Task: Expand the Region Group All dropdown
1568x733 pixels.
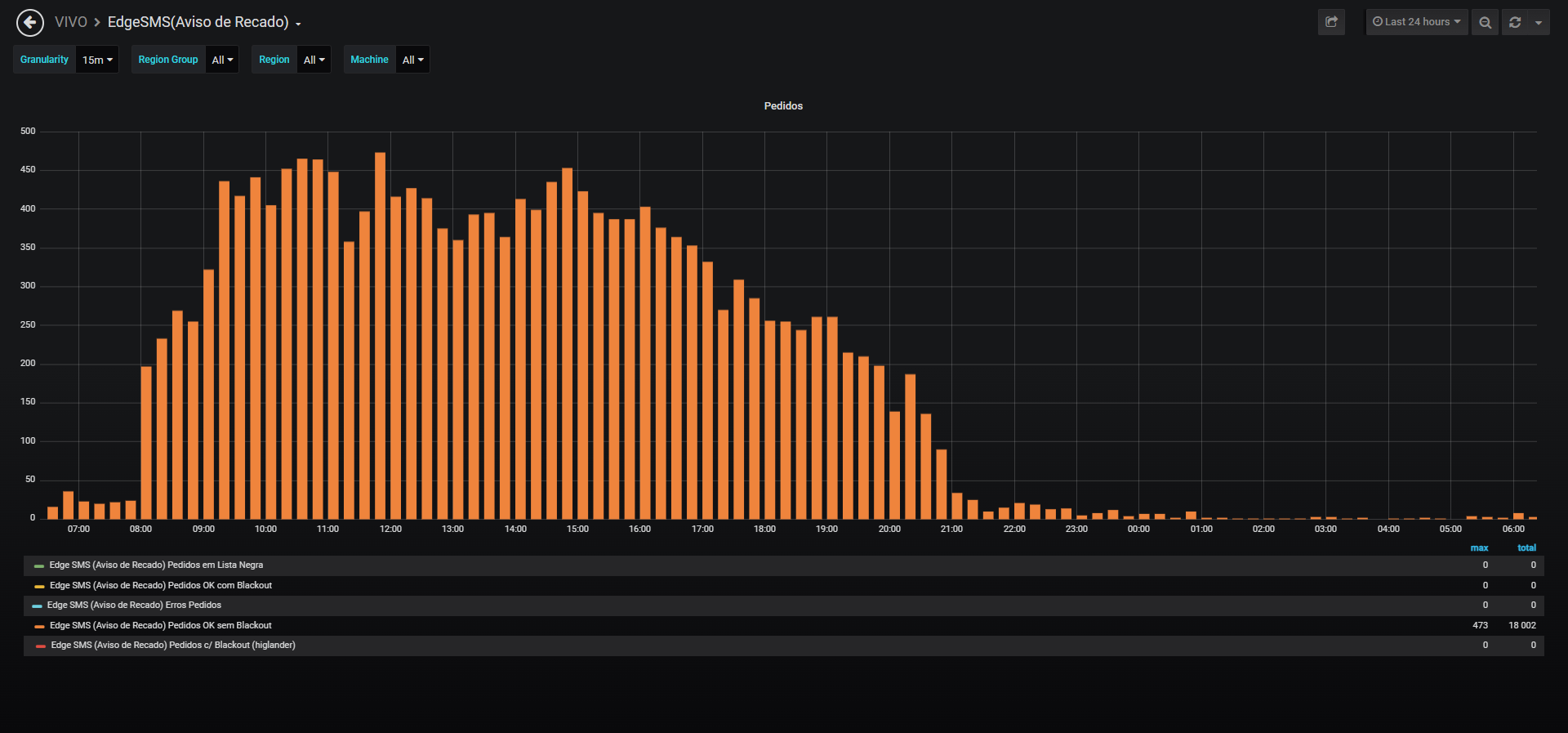Action: (x=222, y=60)
